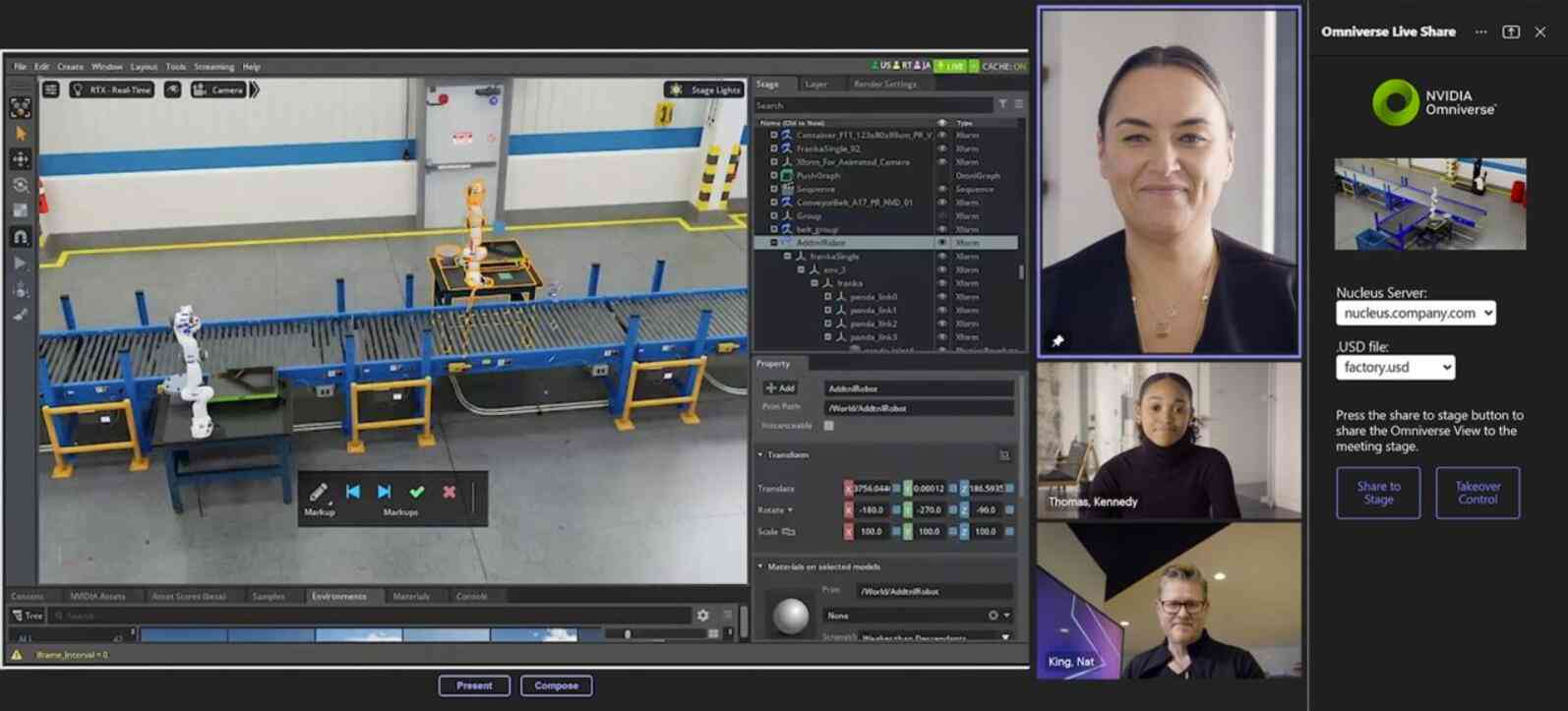
Task: Open the material None dropdown
Action: (919, 616)
